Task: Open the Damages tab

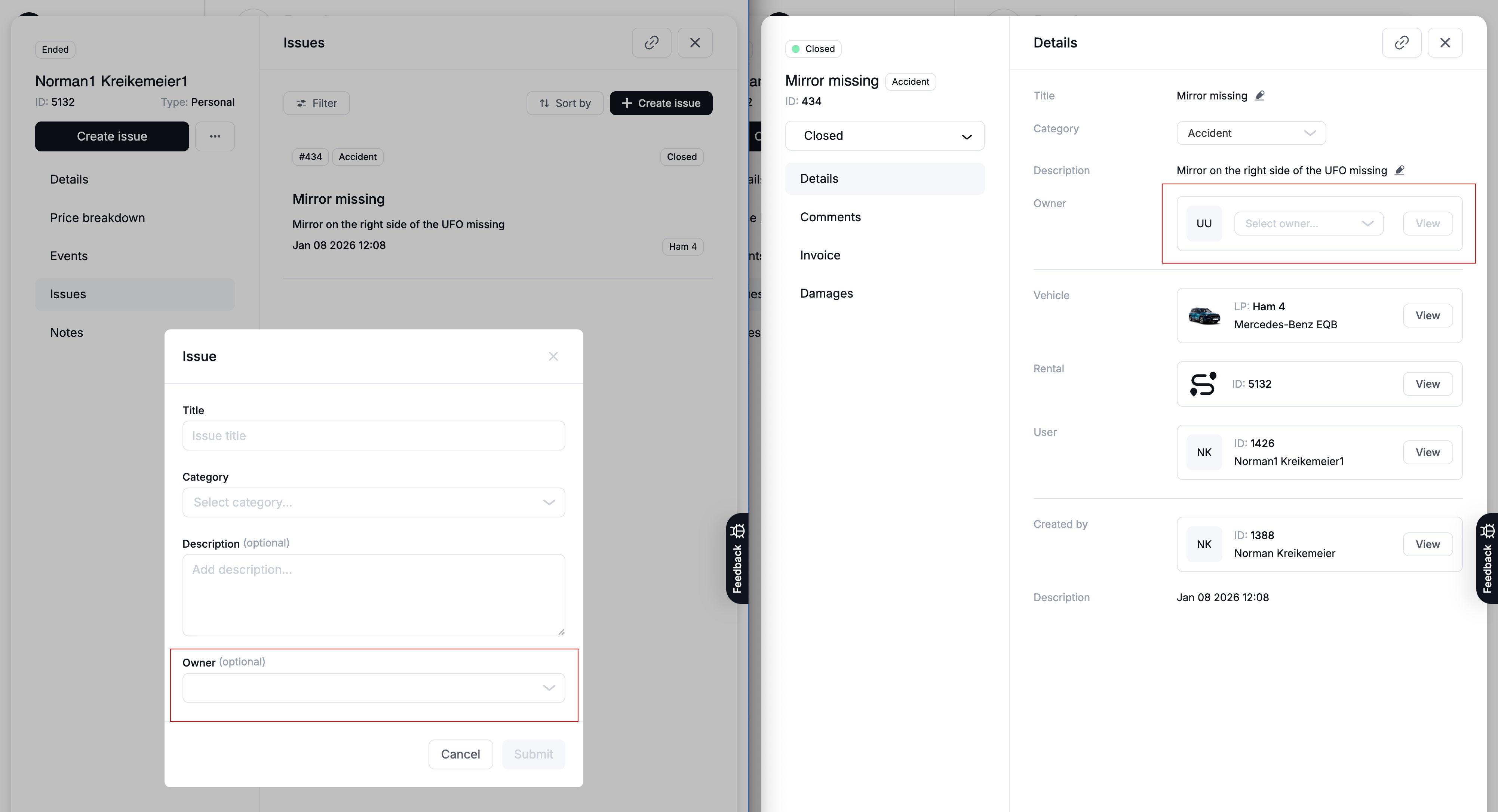Action: (826, 293)
